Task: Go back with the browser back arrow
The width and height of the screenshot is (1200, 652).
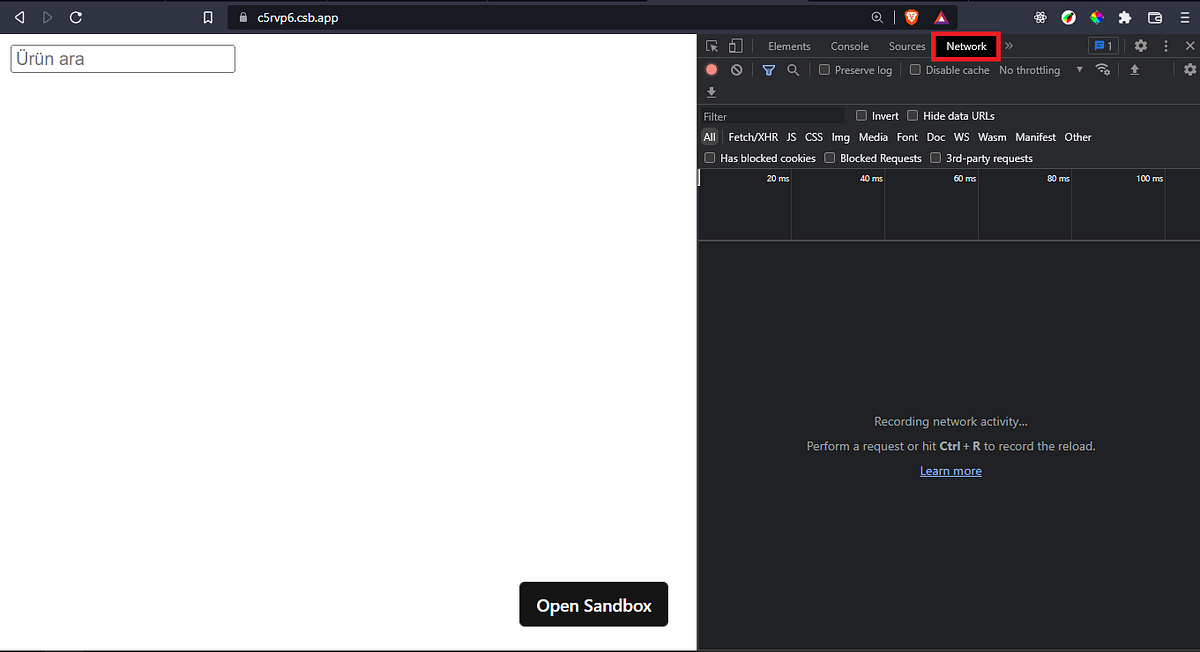Action: [19, 17]
